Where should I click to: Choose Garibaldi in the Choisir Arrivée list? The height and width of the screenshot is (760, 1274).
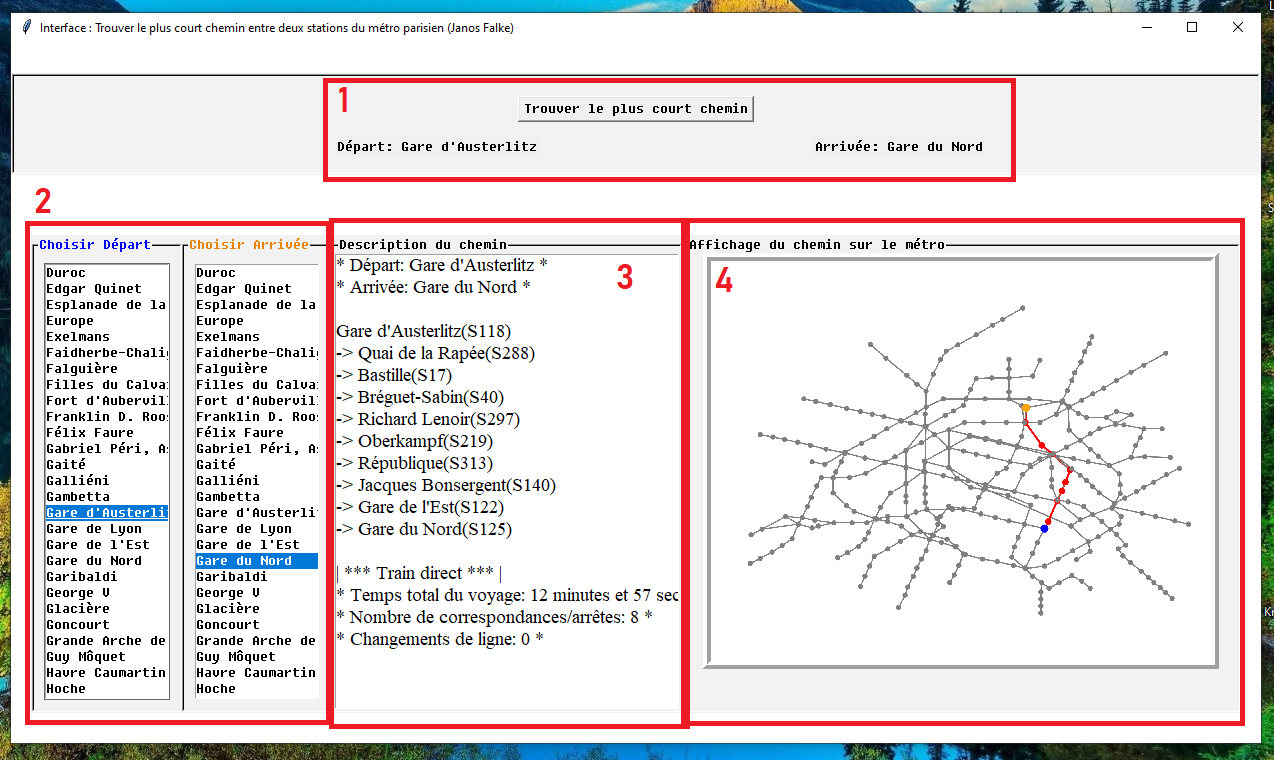click(256, 577)
